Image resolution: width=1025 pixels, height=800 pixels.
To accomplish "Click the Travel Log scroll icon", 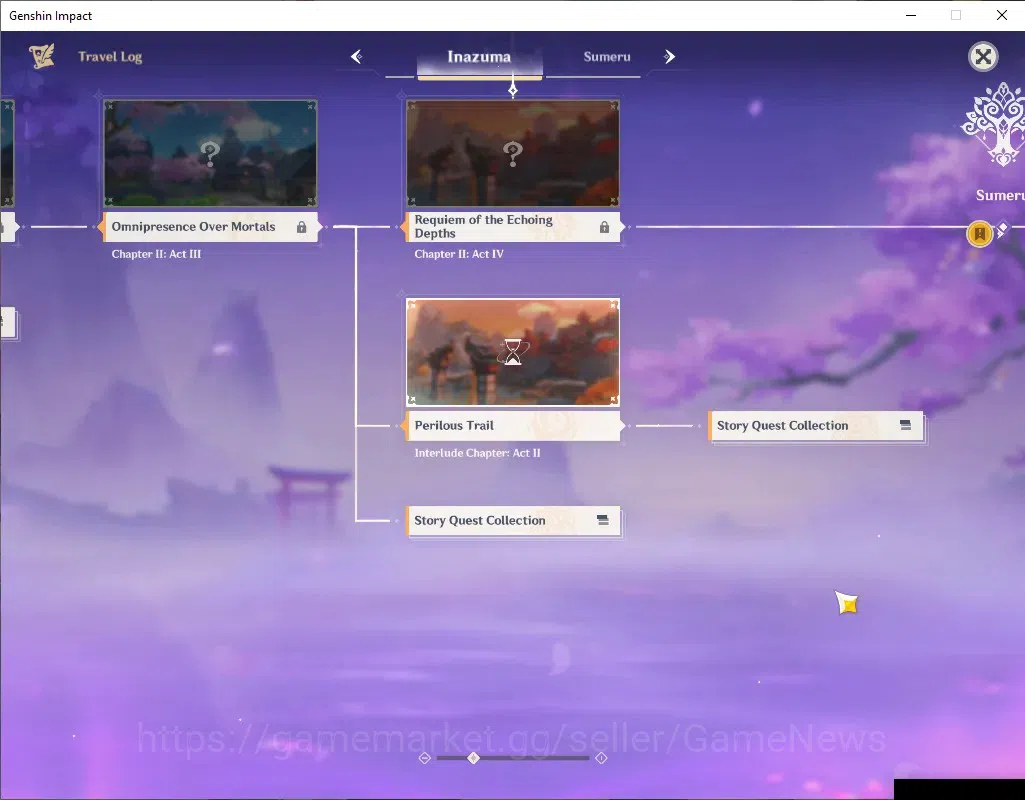I will 42,56.
